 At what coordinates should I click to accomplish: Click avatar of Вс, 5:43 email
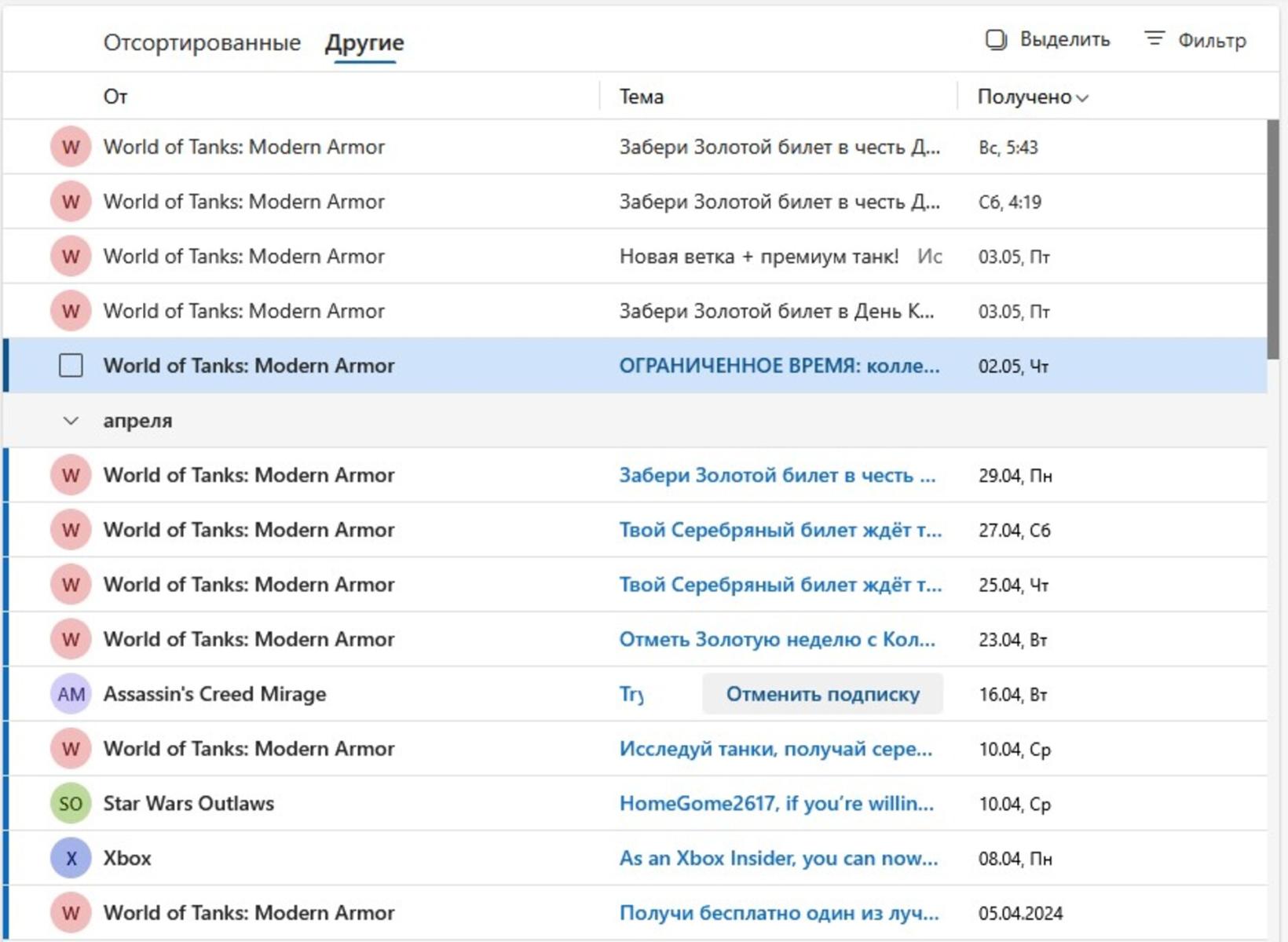point(71,147)
